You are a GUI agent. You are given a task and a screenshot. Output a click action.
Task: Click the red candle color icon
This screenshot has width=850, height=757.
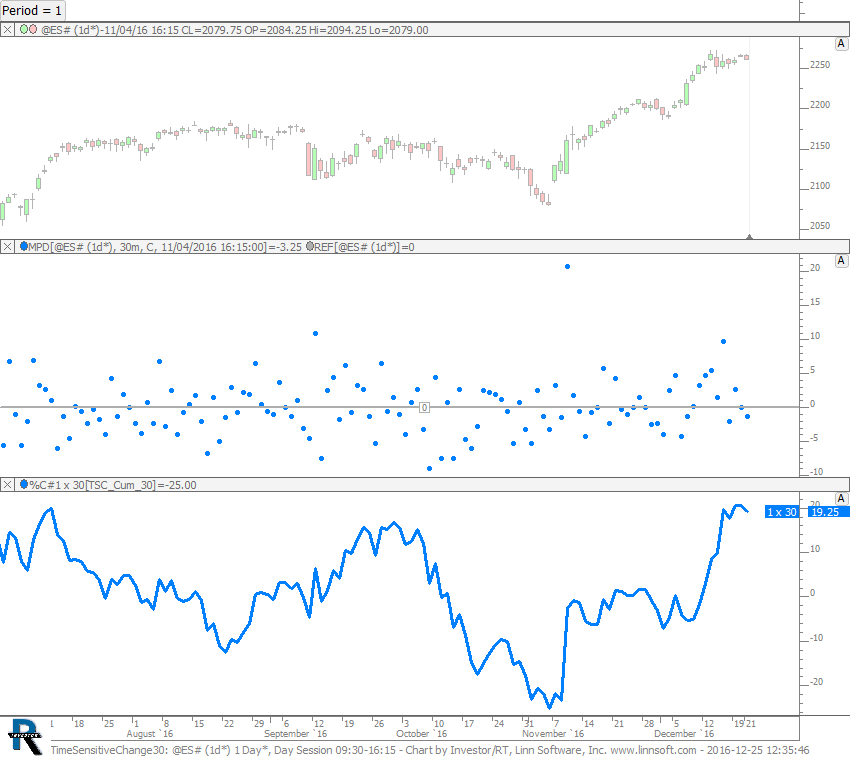click(34, 30)
